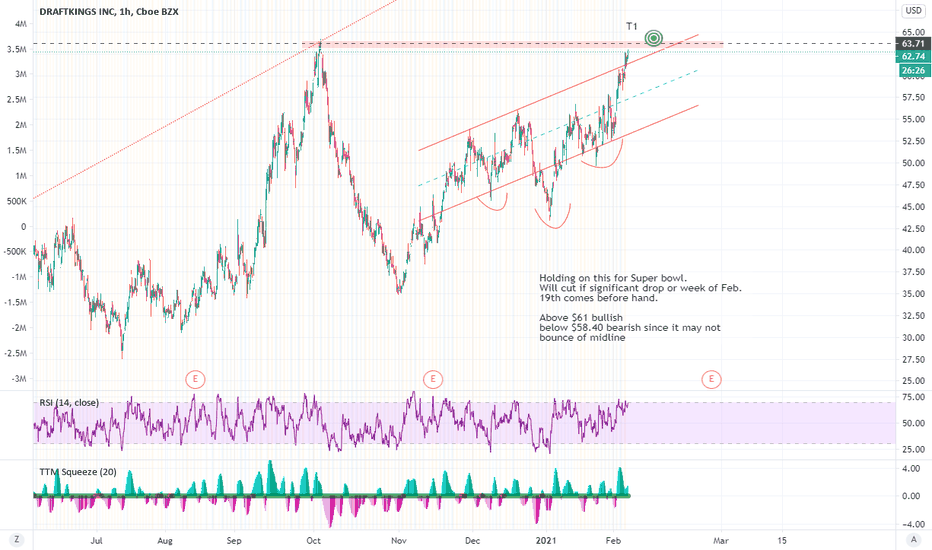This screenshot has width=932, height=550.
Task: Click the 4.00 TTM Squeeze axis value
Action: click(911, 469)
